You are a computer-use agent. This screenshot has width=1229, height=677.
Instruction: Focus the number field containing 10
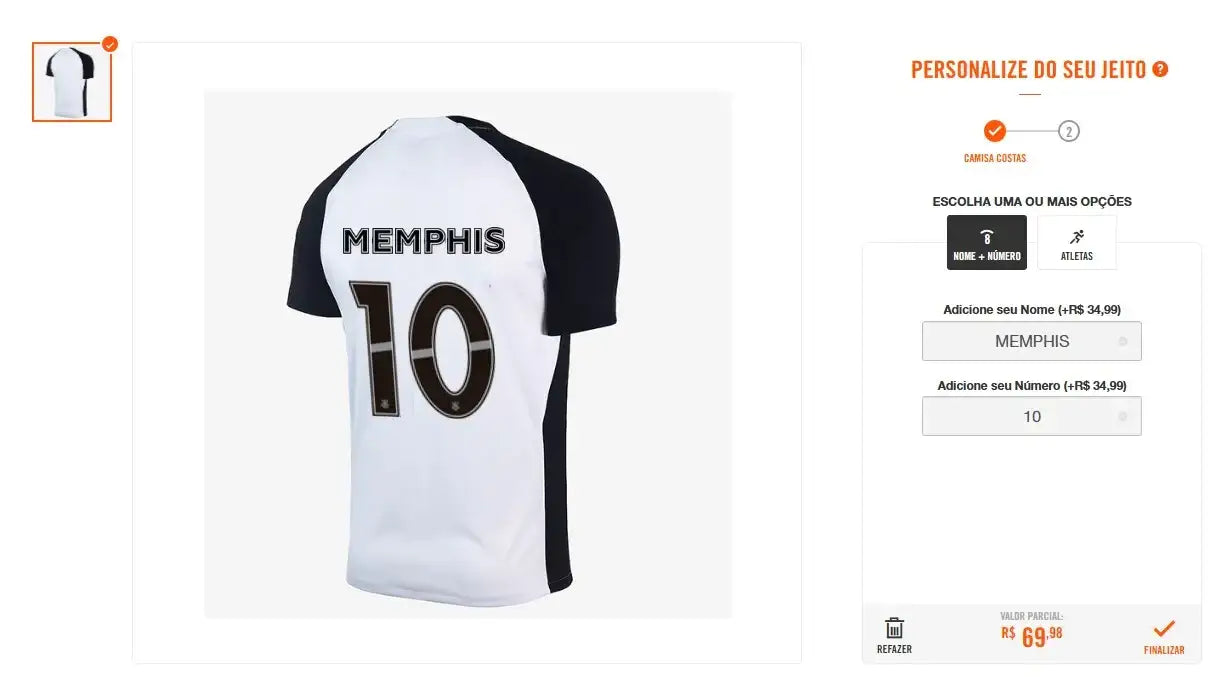coord(1031,417)
